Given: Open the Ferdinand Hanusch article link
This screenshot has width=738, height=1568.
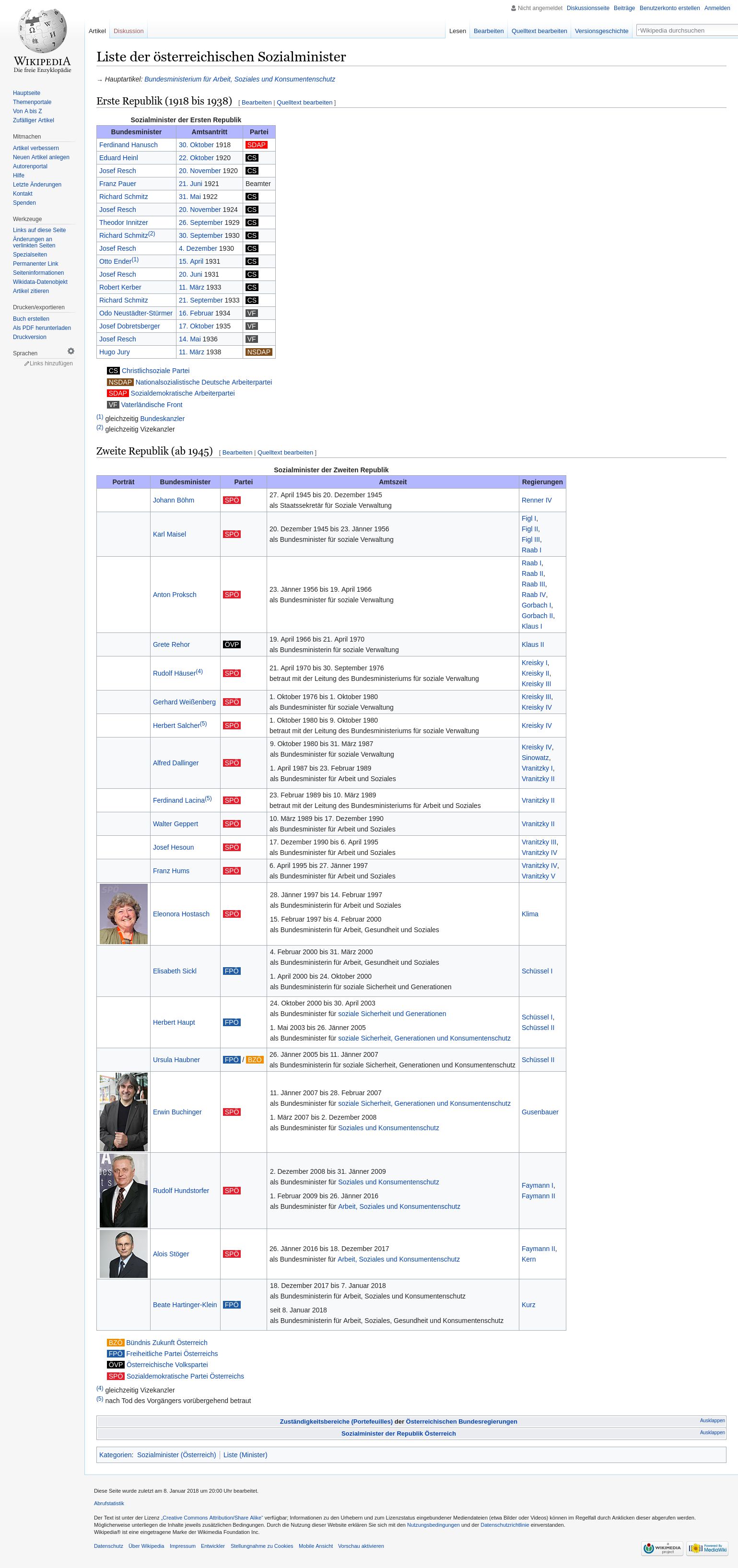Looking at the screenshot, I should click(129, 145).
